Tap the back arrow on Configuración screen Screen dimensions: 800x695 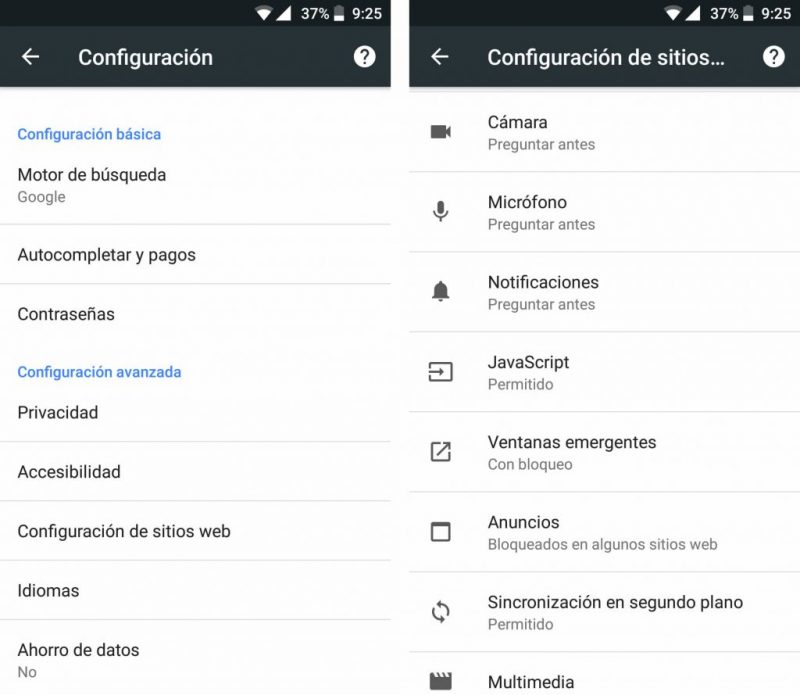31,57
